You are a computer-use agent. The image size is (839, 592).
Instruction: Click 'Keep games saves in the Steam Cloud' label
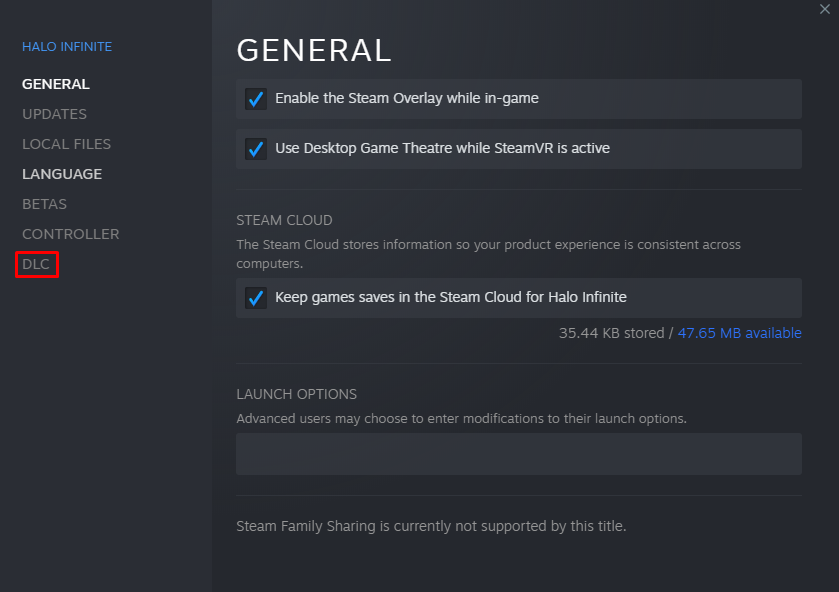point(450,297)
